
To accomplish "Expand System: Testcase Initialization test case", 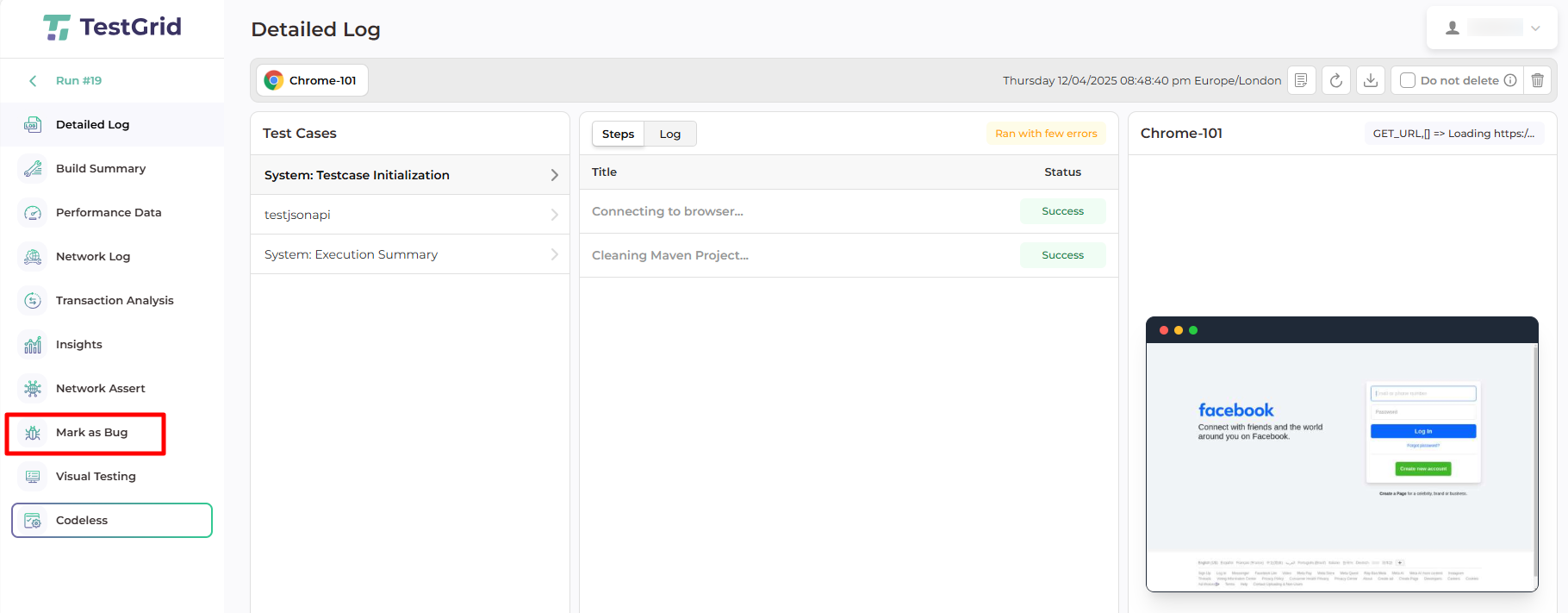I will click(410, 175).
